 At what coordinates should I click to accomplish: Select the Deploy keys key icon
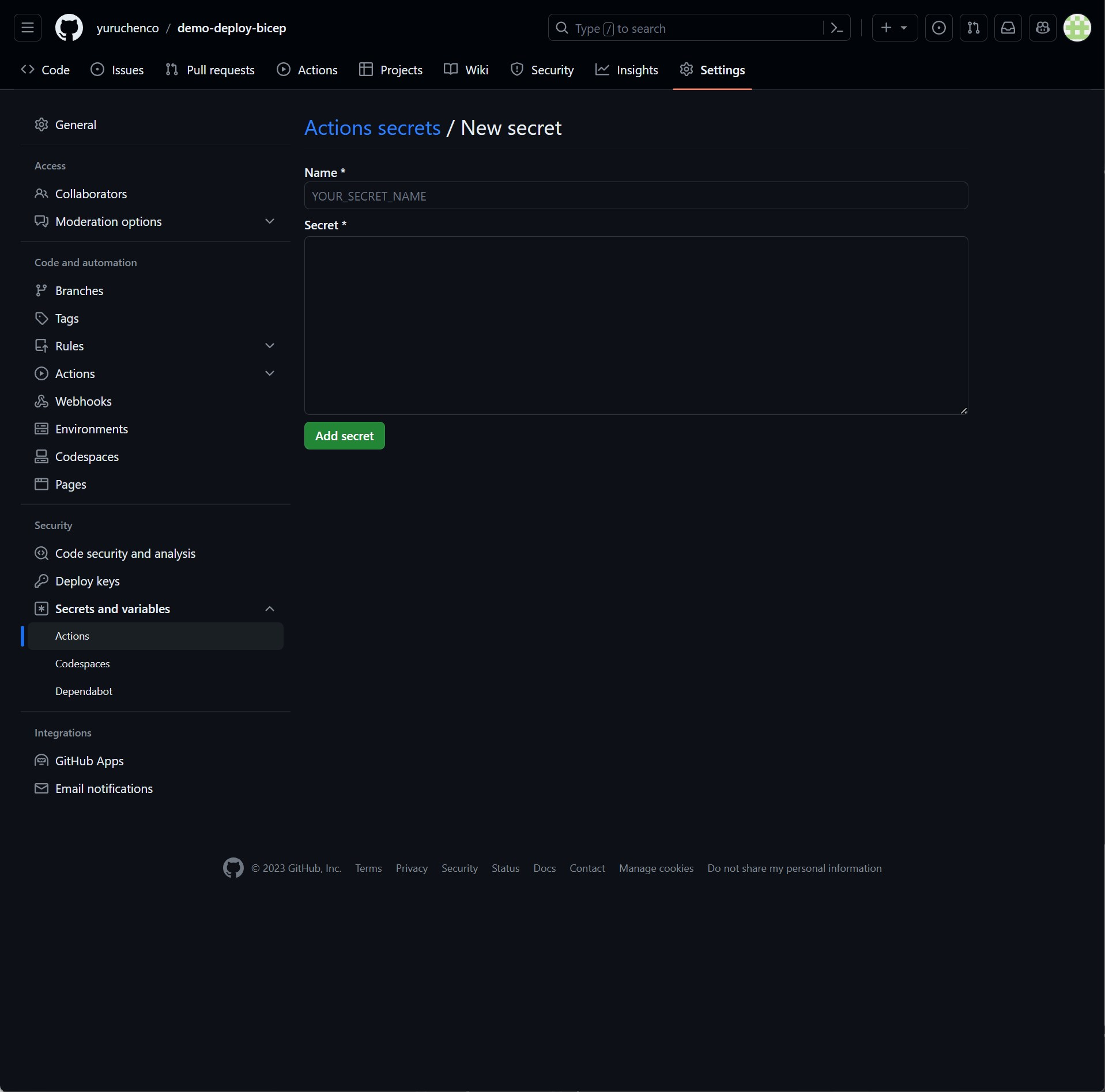[42, 581]
